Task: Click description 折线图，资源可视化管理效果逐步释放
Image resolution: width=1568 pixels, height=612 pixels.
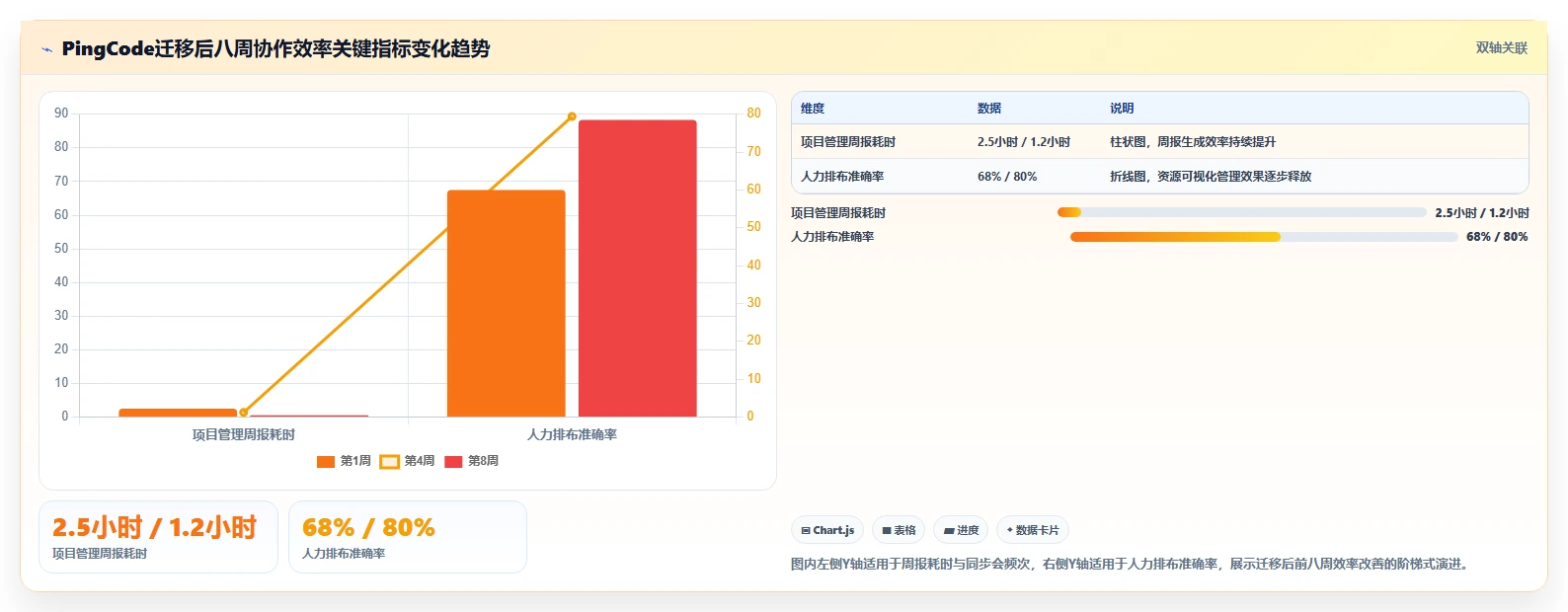Action: point(1211,177)
